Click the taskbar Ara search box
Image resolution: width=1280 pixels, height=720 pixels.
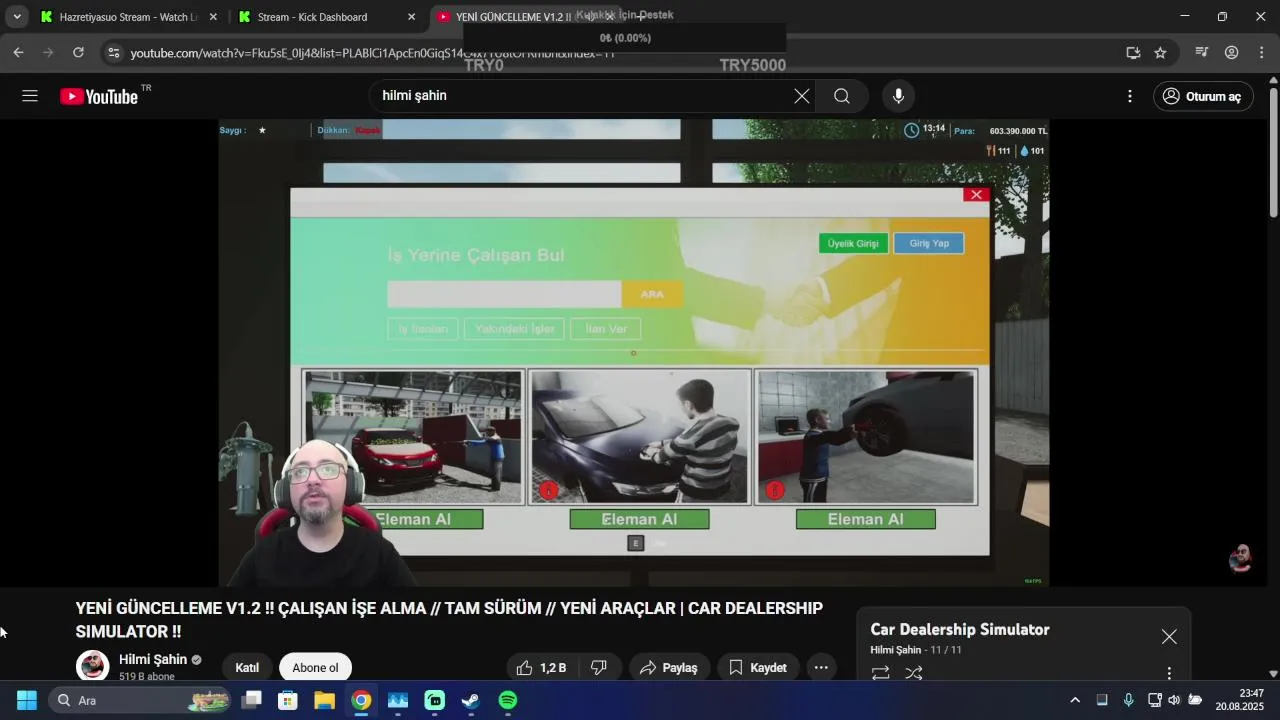140,700
